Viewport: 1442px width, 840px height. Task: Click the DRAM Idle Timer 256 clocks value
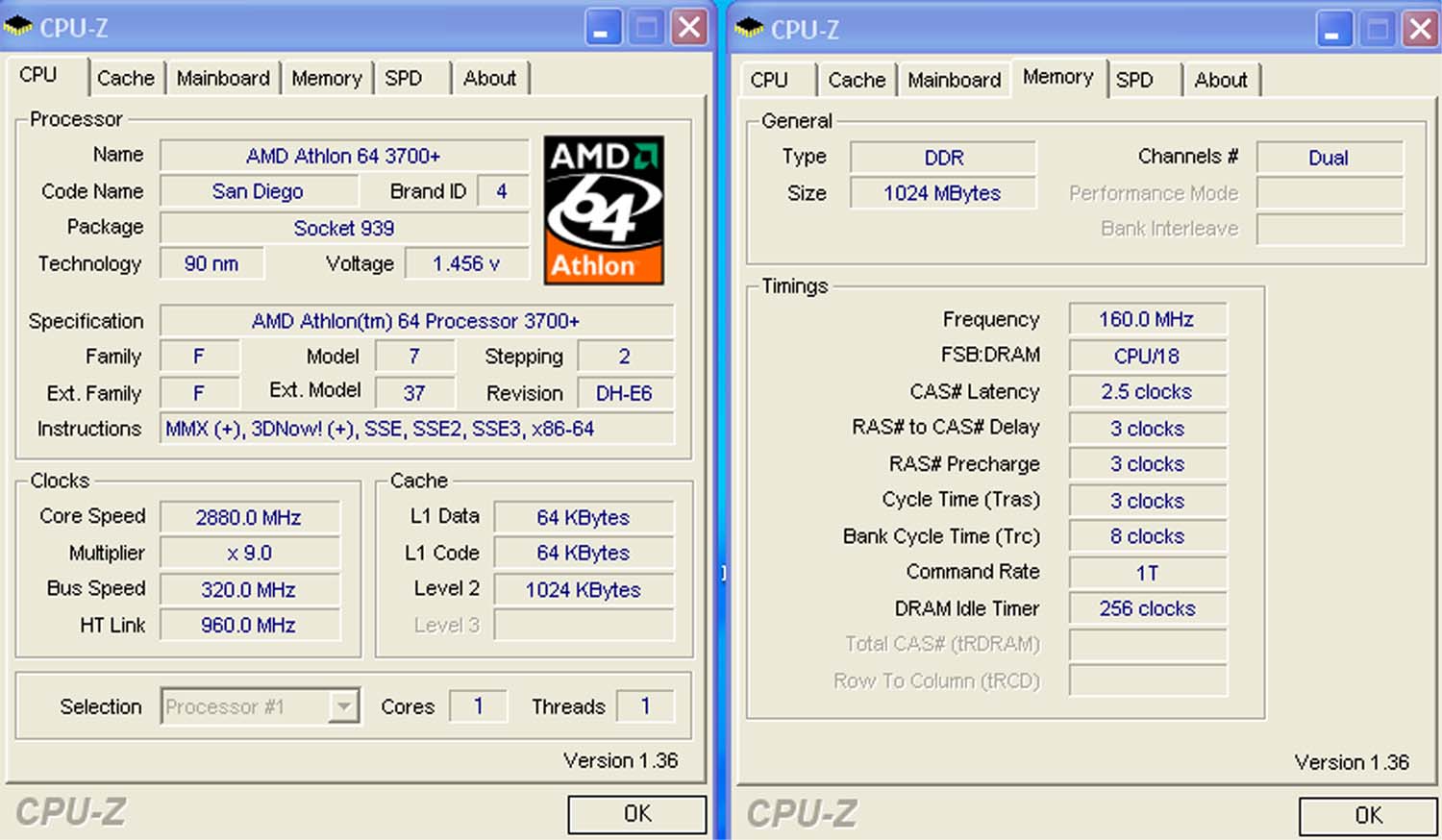pyautogui.click(x=1148, y=608)
